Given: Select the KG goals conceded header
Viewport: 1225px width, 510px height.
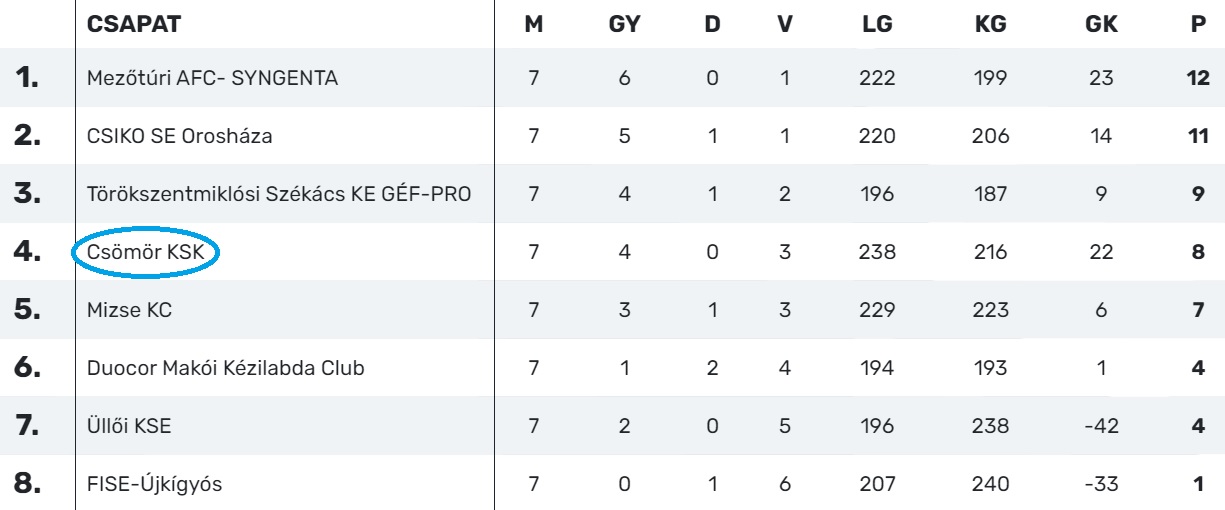Looking at the screenshot, I should [x=990, y=25].
